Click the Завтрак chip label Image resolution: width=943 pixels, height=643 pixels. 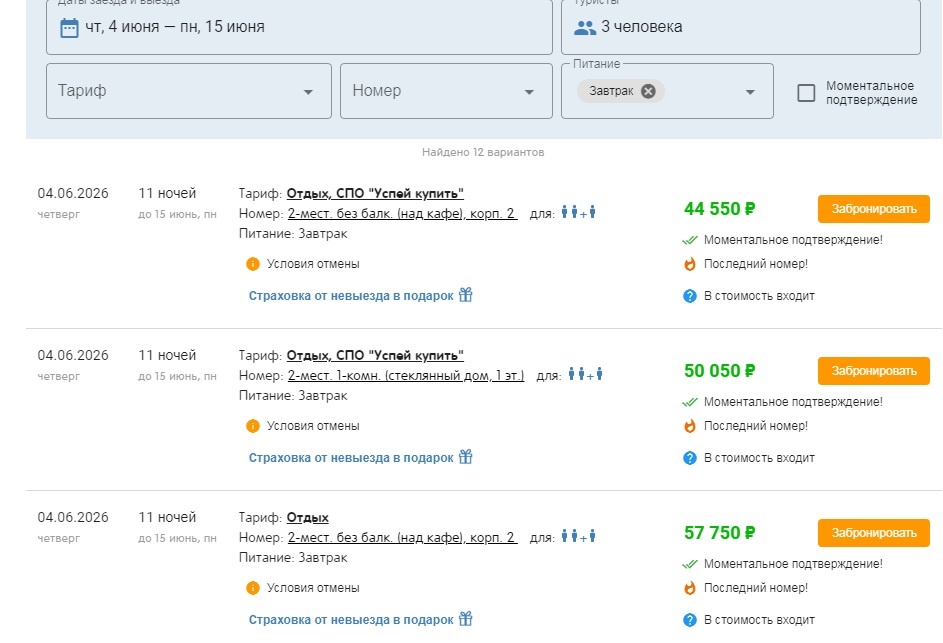(x=611, y=91)
